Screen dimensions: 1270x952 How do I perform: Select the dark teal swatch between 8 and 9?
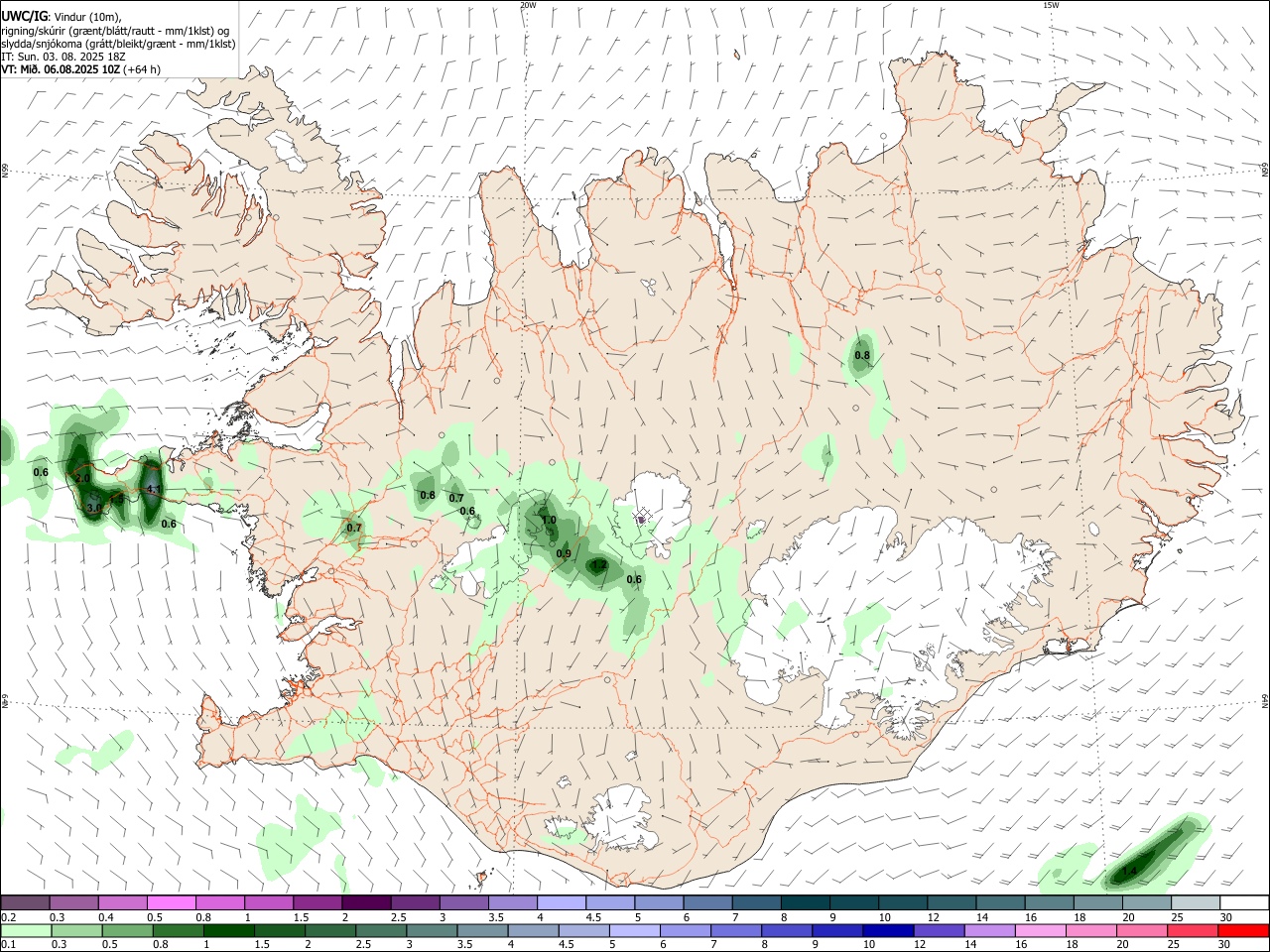pyautogui.click(x=806, y=902)
